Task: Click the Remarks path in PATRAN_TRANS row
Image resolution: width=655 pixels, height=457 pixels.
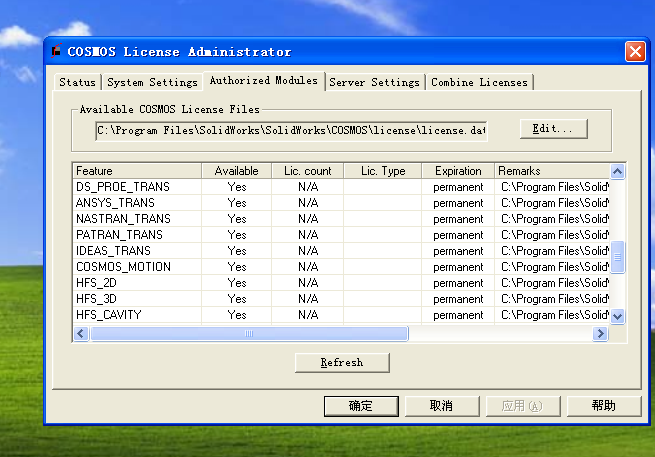Action: pyautogui.click(x=555, y=235)
